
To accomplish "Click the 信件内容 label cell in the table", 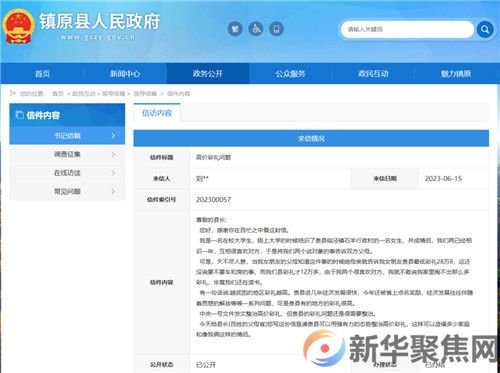I will 162,282.
